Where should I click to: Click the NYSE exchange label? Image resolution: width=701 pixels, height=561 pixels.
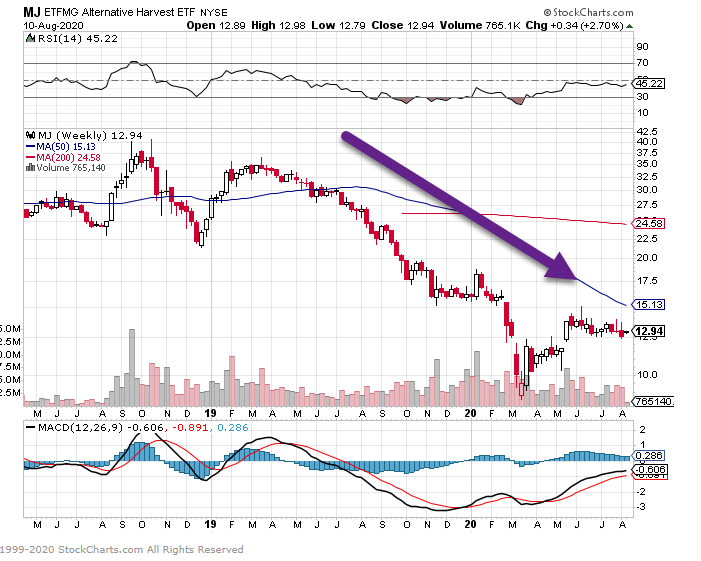214,13
